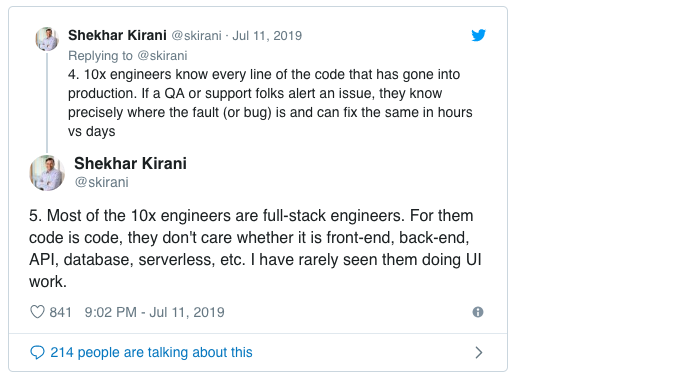Open the @skirani handle beside Jul 11, 2019

click(196, 36)
